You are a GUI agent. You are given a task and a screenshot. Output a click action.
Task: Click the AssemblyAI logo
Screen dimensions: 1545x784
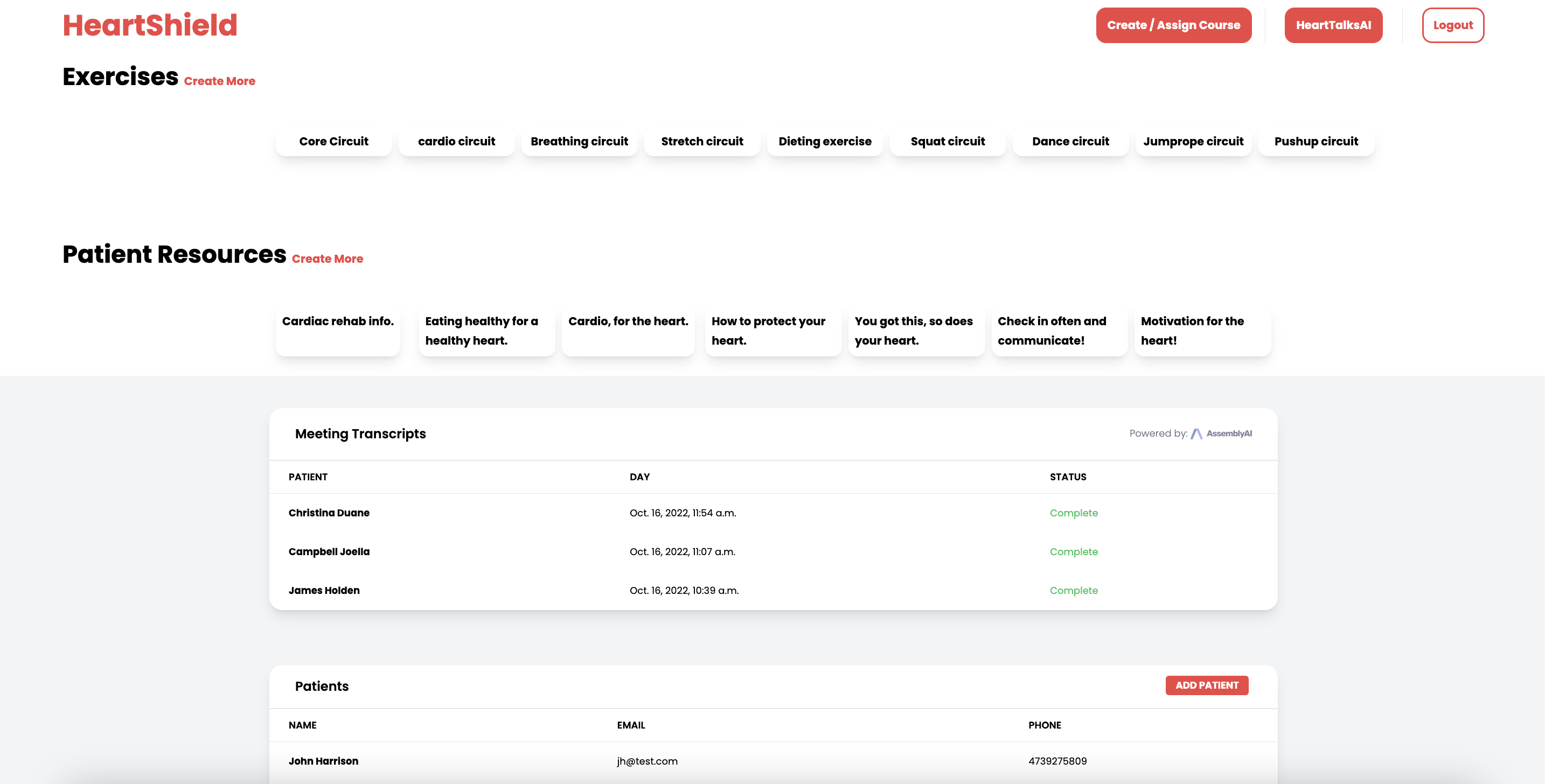pyautogui.click(x=1221, y=433)
